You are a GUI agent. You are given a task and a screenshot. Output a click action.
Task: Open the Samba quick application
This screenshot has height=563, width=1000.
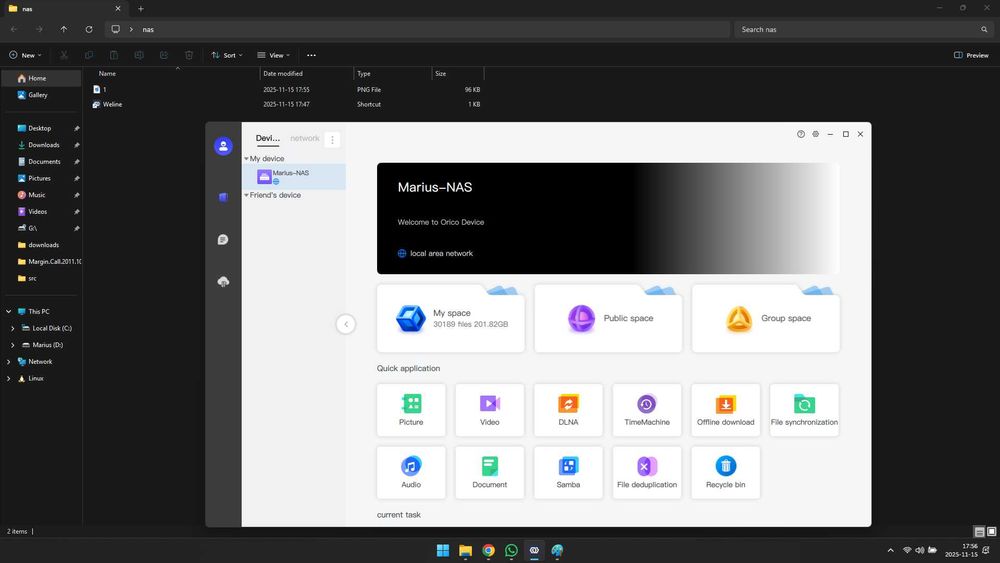[x=568, y=472]
